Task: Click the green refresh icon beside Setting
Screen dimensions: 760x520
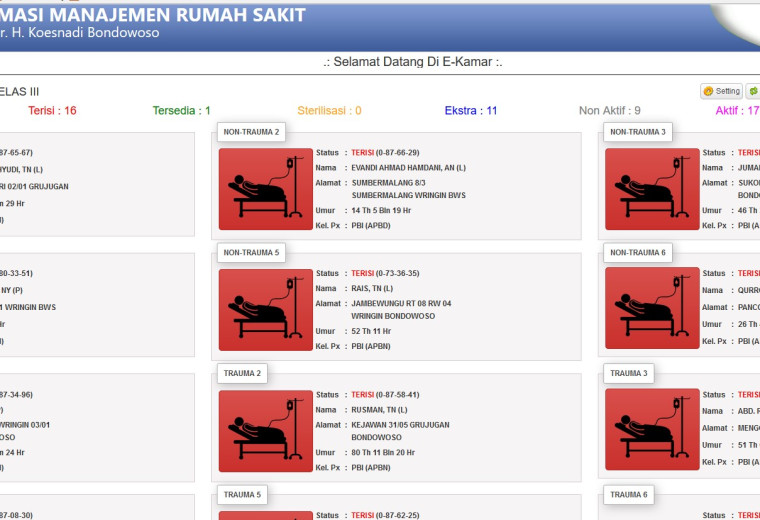Action: (753, 91)
